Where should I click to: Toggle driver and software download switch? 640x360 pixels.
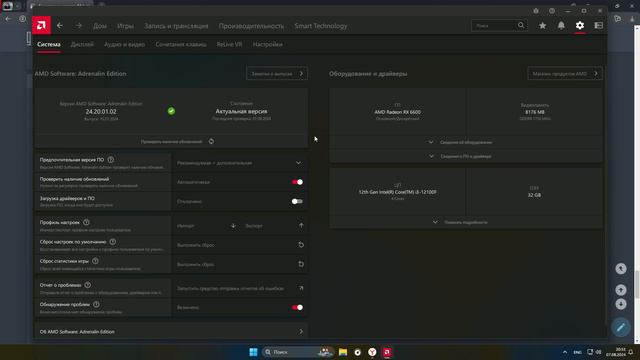point(297,201)
